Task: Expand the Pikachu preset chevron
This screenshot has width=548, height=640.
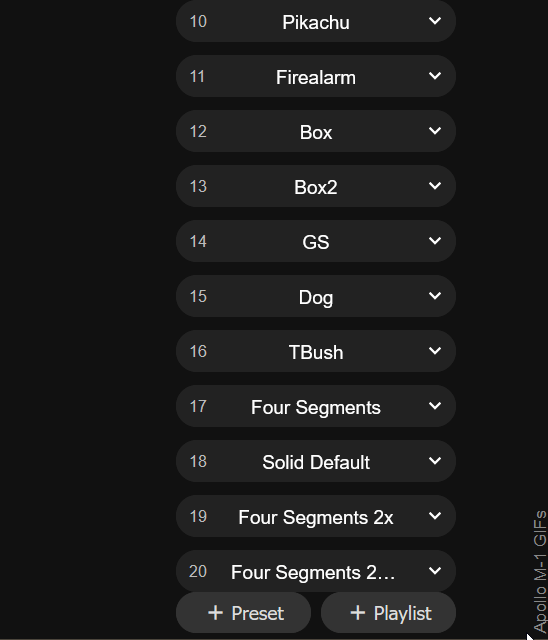Action: 435,21
